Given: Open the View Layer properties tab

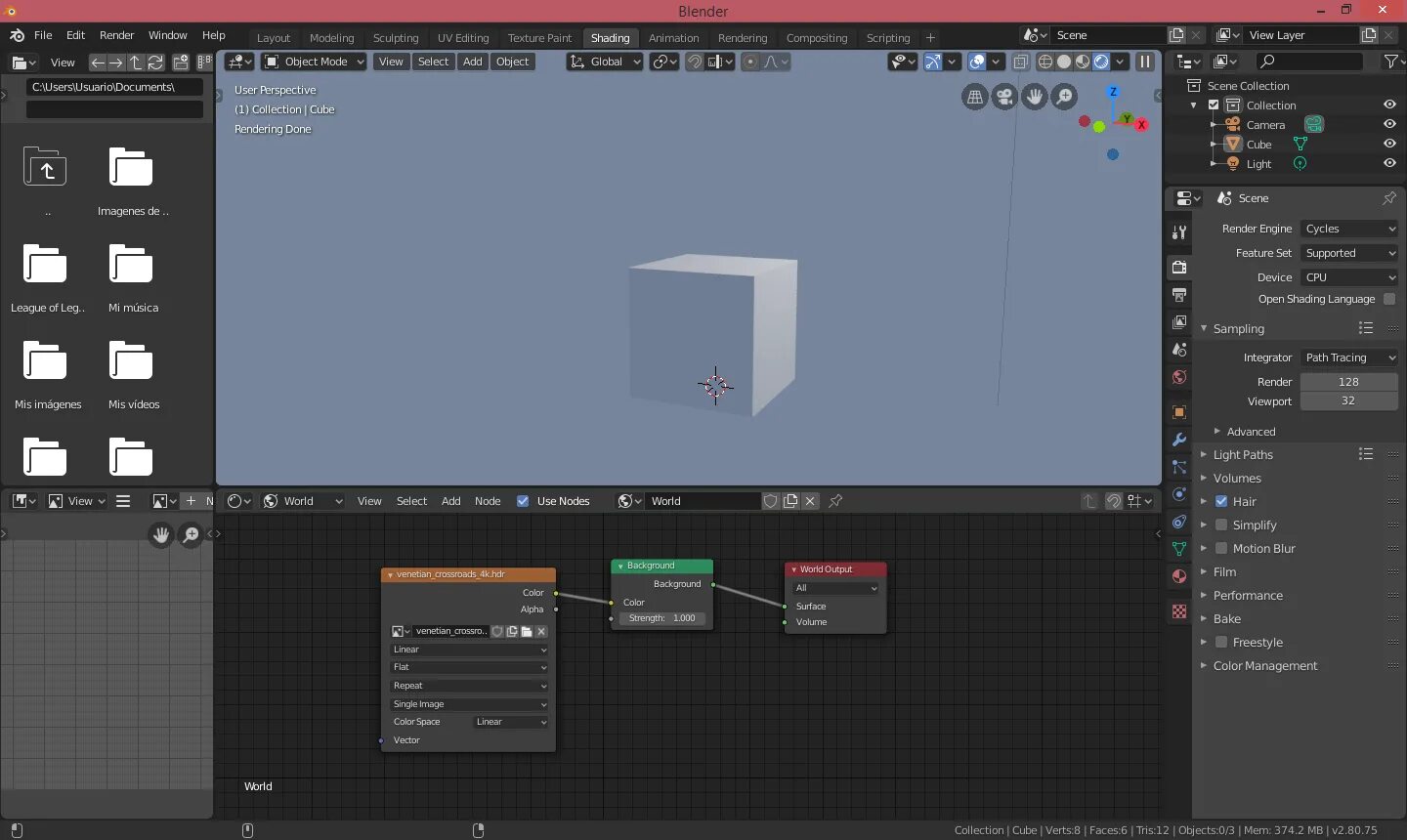Looking at the screenshot, I should click(x=1179, y=321).
